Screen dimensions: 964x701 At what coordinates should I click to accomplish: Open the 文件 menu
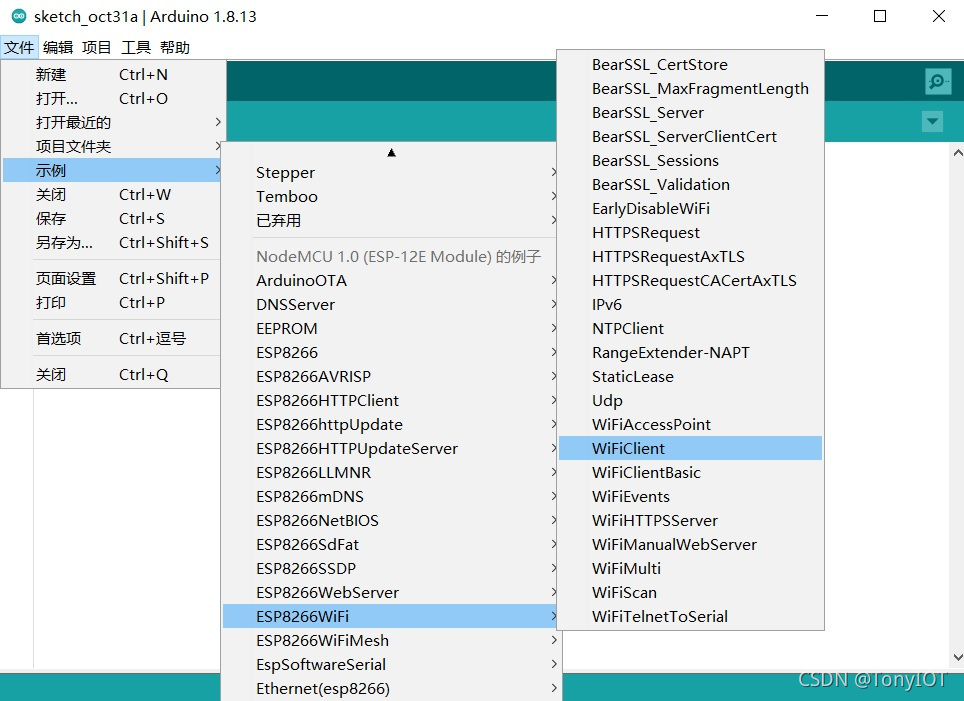click(x=19, y=47)
